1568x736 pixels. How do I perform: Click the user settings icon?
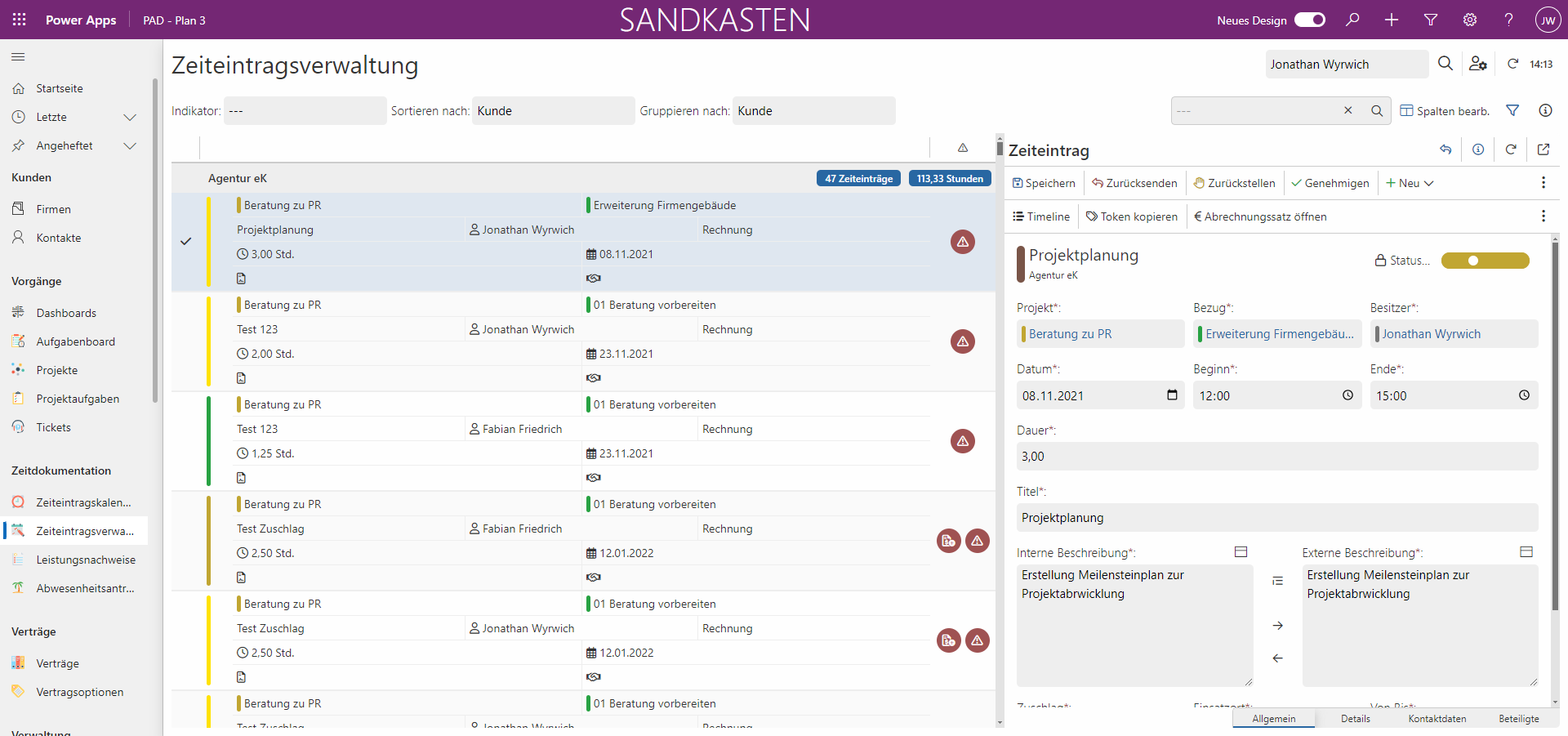pyautogui.click(x=1478, y=64)
